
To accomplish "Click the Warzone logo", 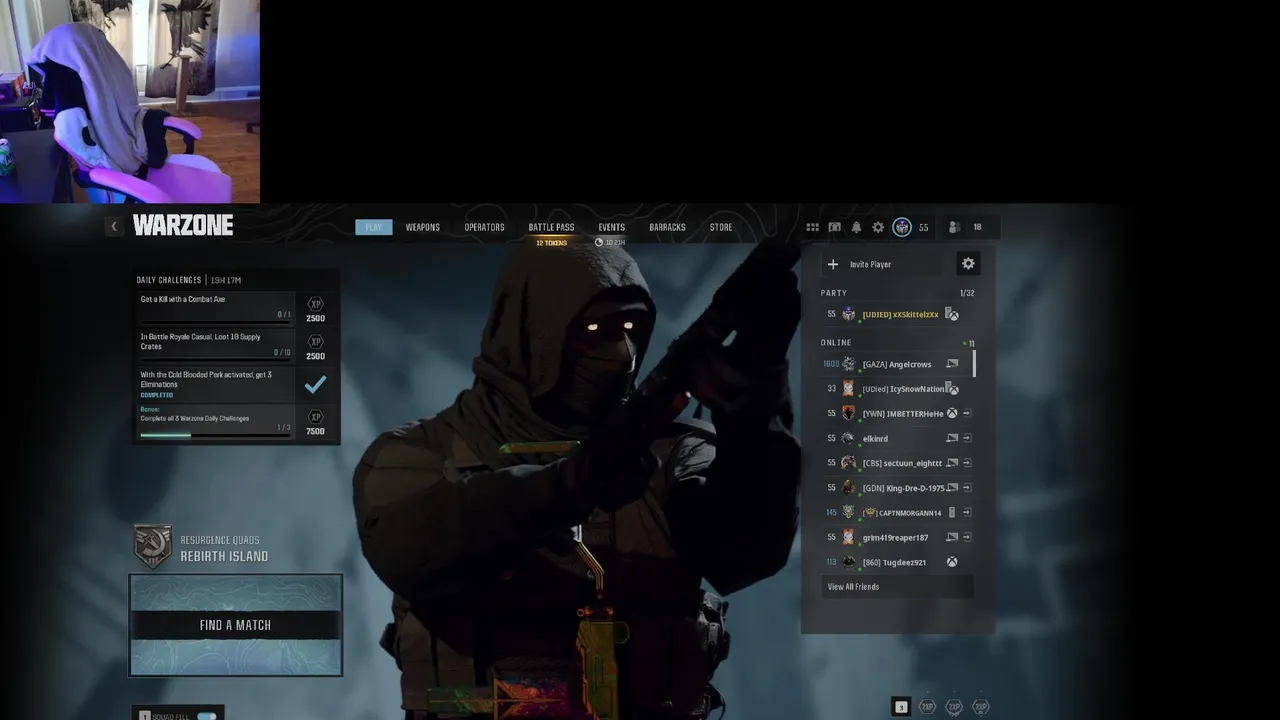I will (183, 226).
